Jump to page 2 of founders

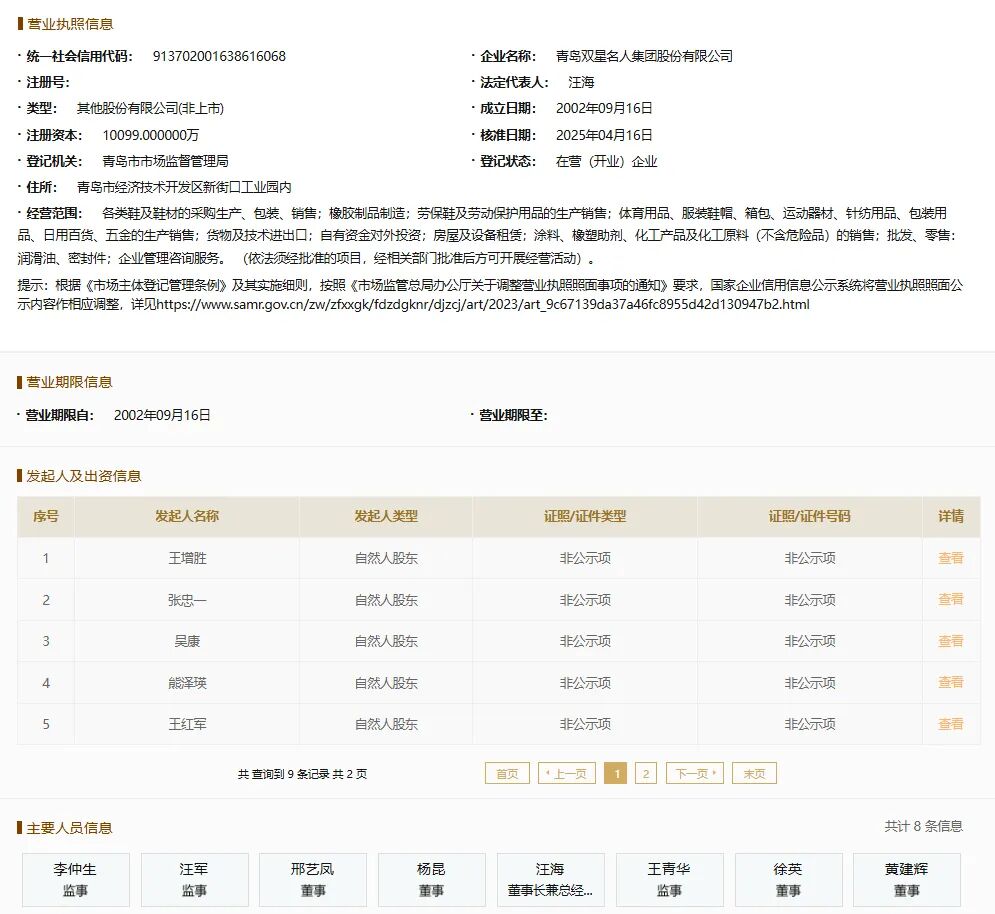point(645,773)
